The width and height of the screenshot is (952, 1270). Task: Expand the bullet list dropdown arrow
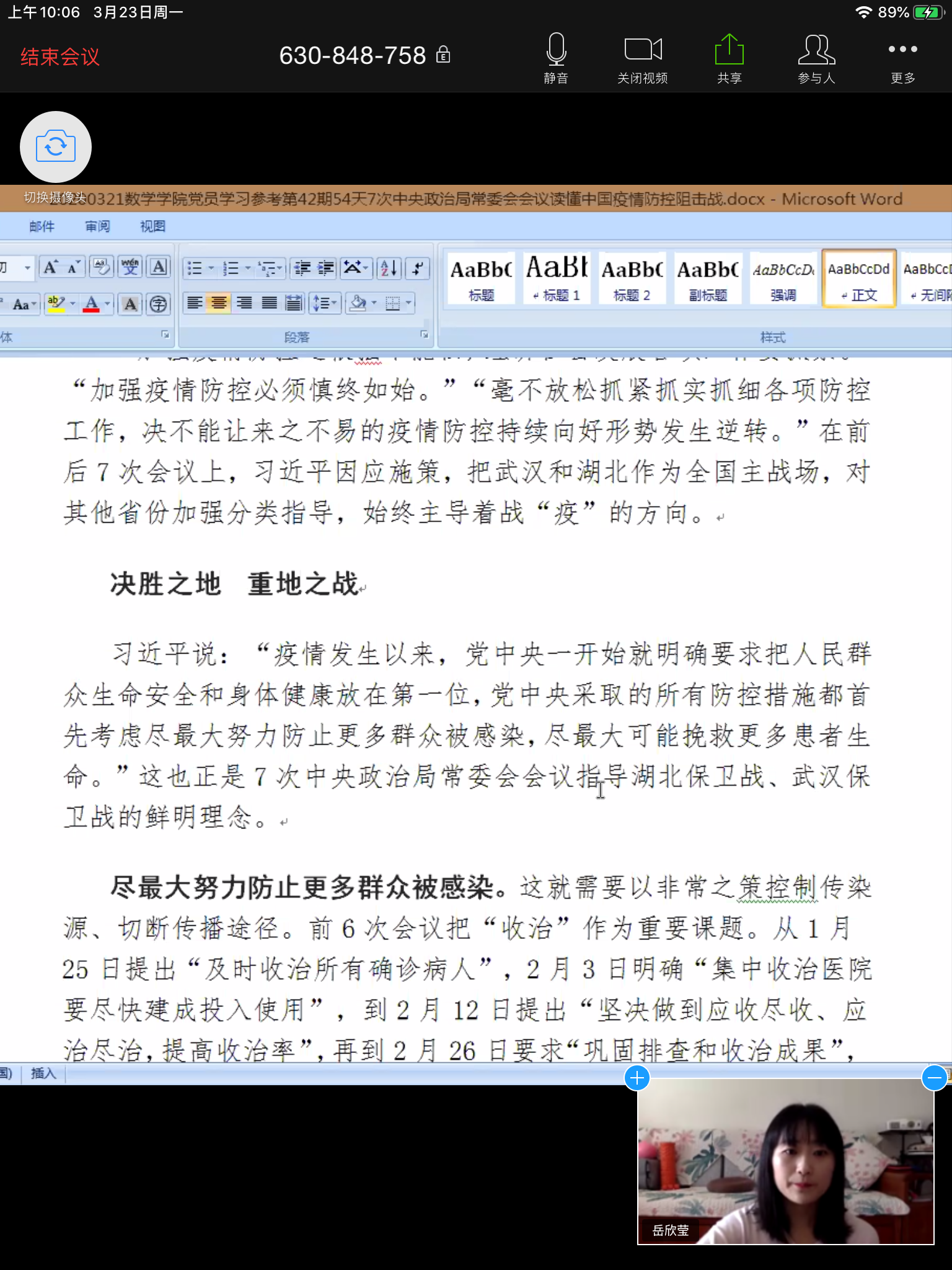211,268
